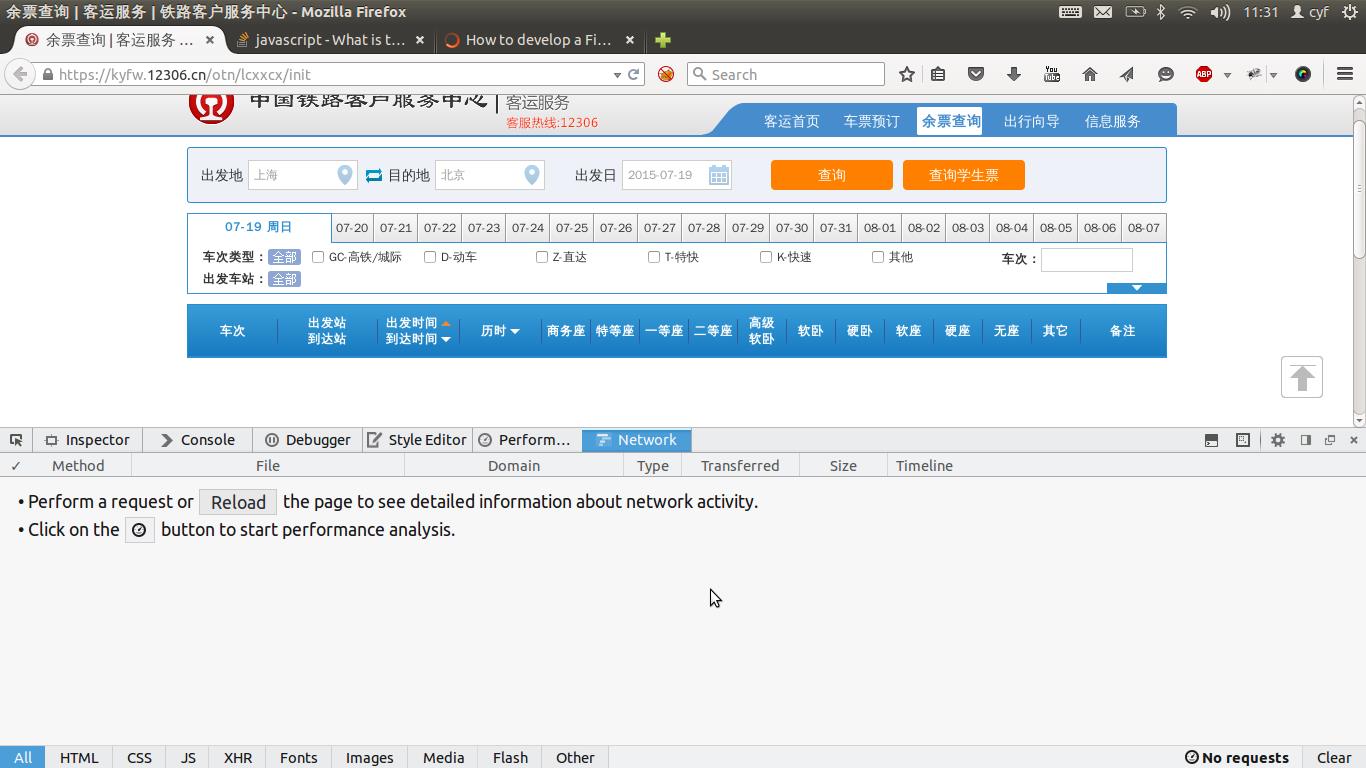Screen dimensions: 1366x768
Task: Switch to the Style Editor tab
Action: 417,440
